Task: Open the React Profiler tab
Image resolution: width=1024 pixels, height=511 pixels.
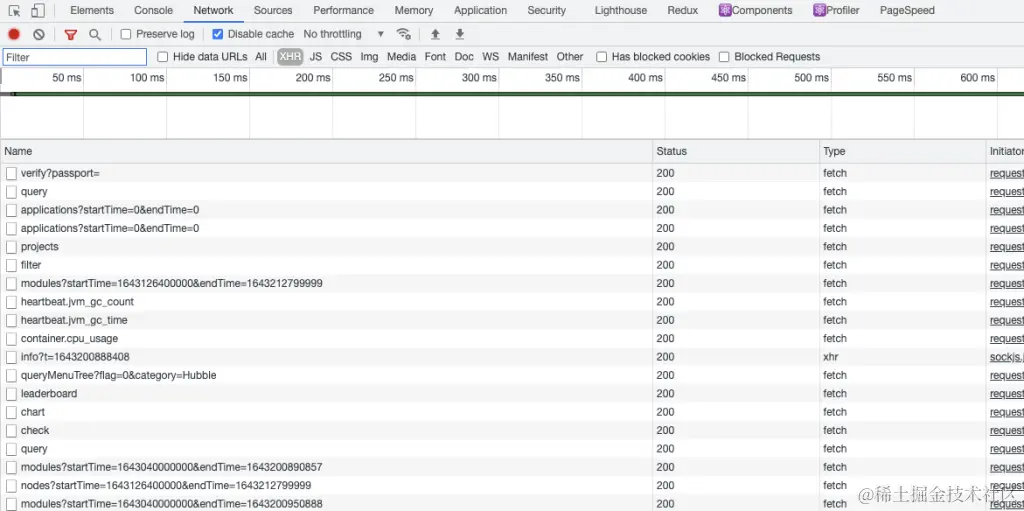Action: point(837,10)
